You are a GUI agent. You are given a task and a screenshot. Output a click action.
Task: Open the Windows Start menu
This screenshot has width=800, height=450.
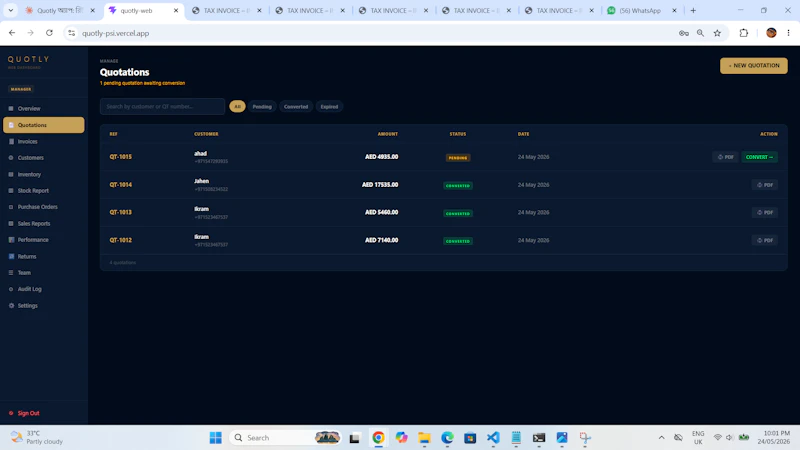pos(215,438)
